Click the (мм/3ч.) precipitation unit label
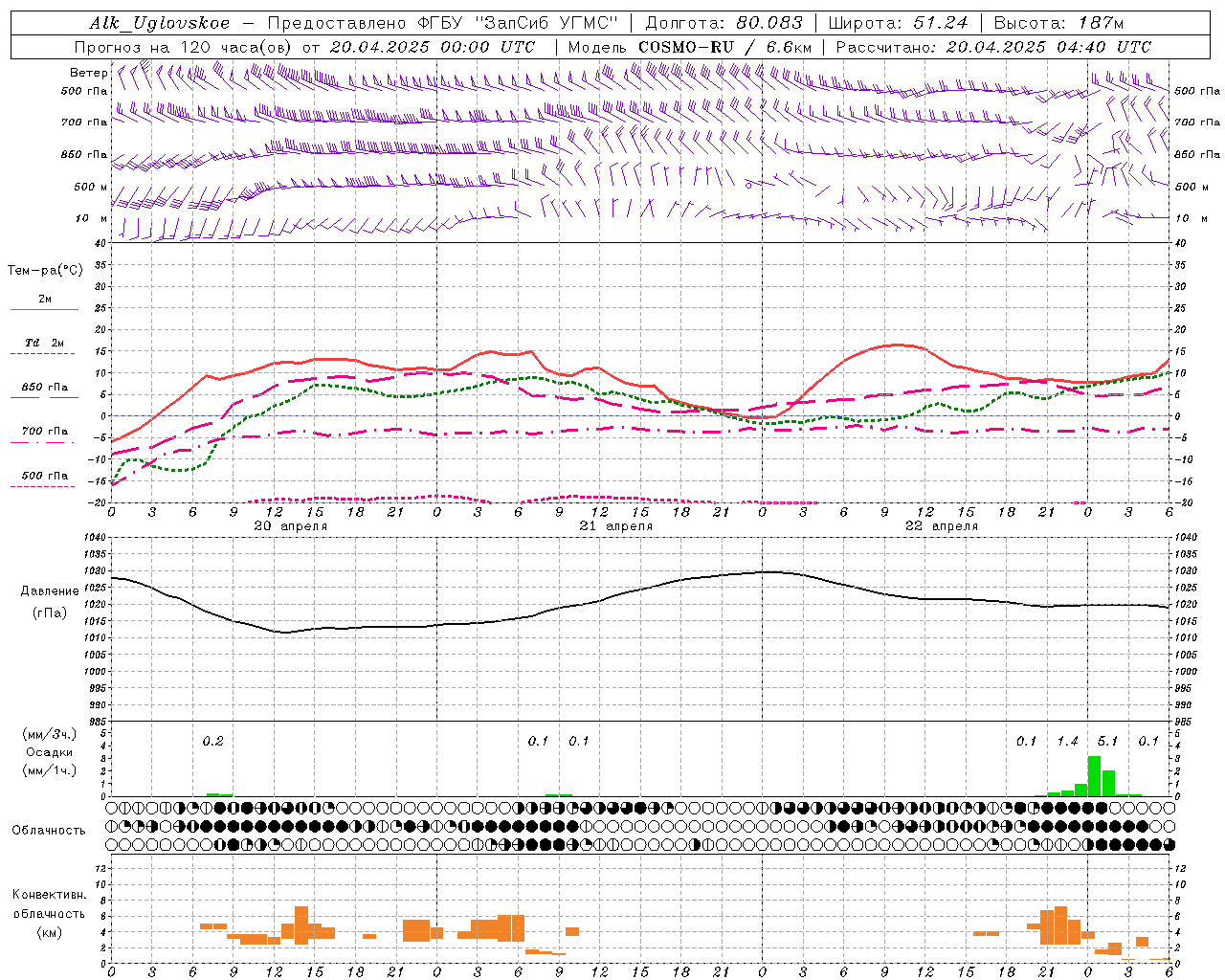 (50, 734)
